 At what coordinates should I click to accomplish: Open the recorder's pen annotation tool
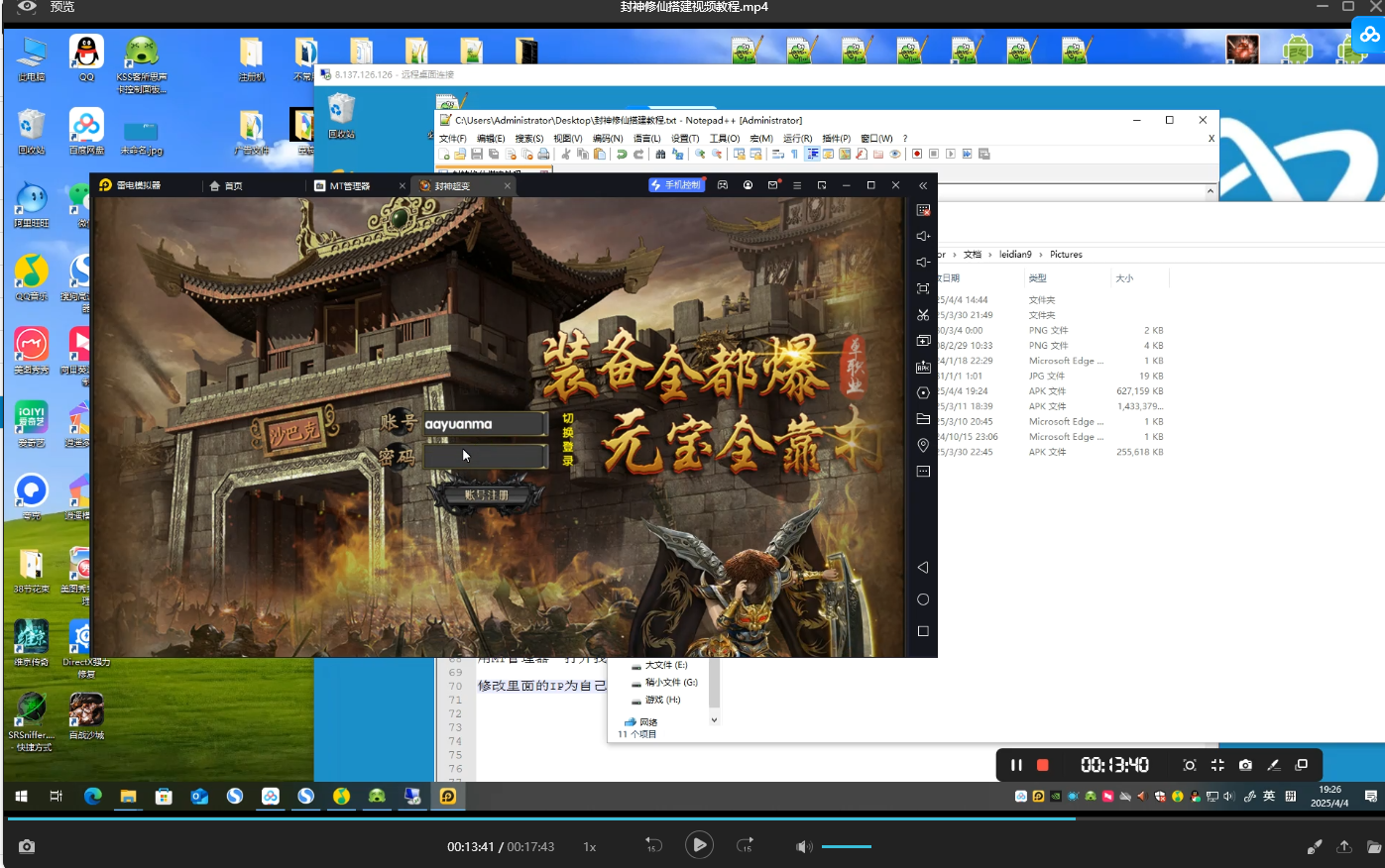pyautogui.click(x=1274, y=765)
